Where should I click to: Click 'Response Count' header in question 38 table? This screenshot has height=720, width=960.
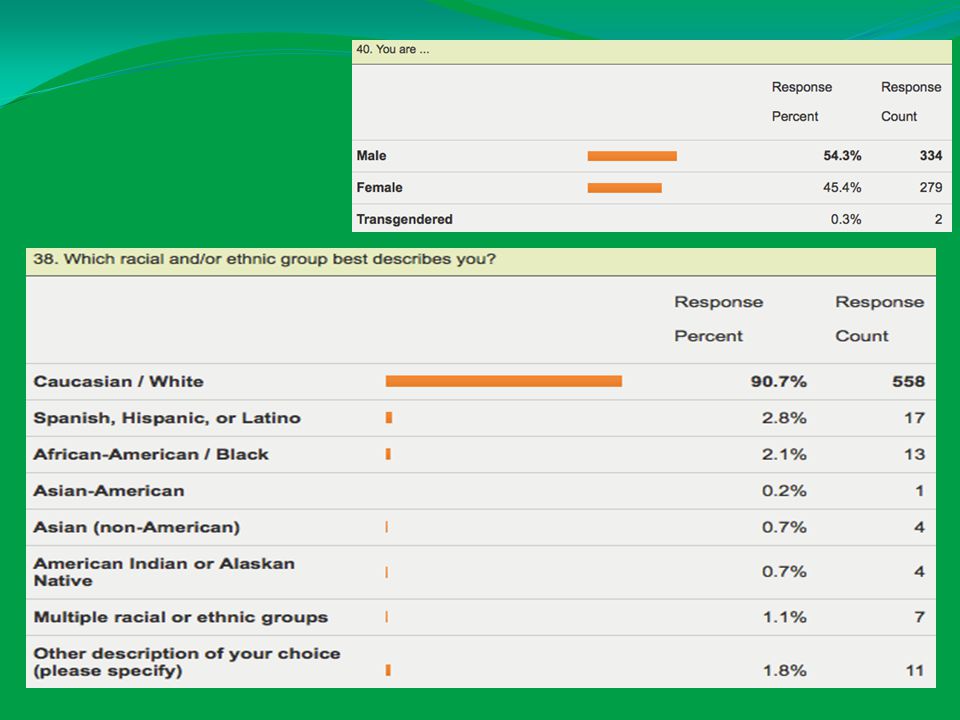[880, 319]
